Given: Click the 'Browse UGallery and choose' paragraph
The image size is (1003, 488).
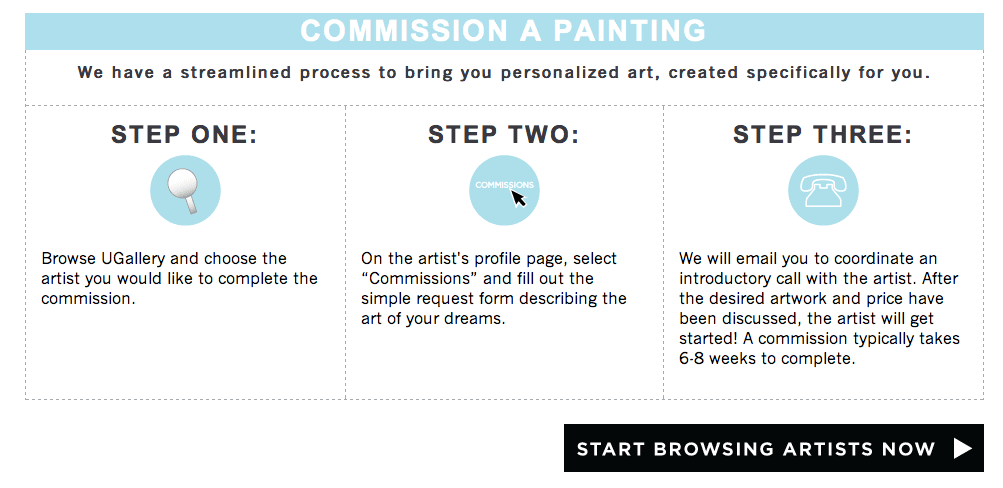Looking at the screenshot, I should click(x=180, y=279).
